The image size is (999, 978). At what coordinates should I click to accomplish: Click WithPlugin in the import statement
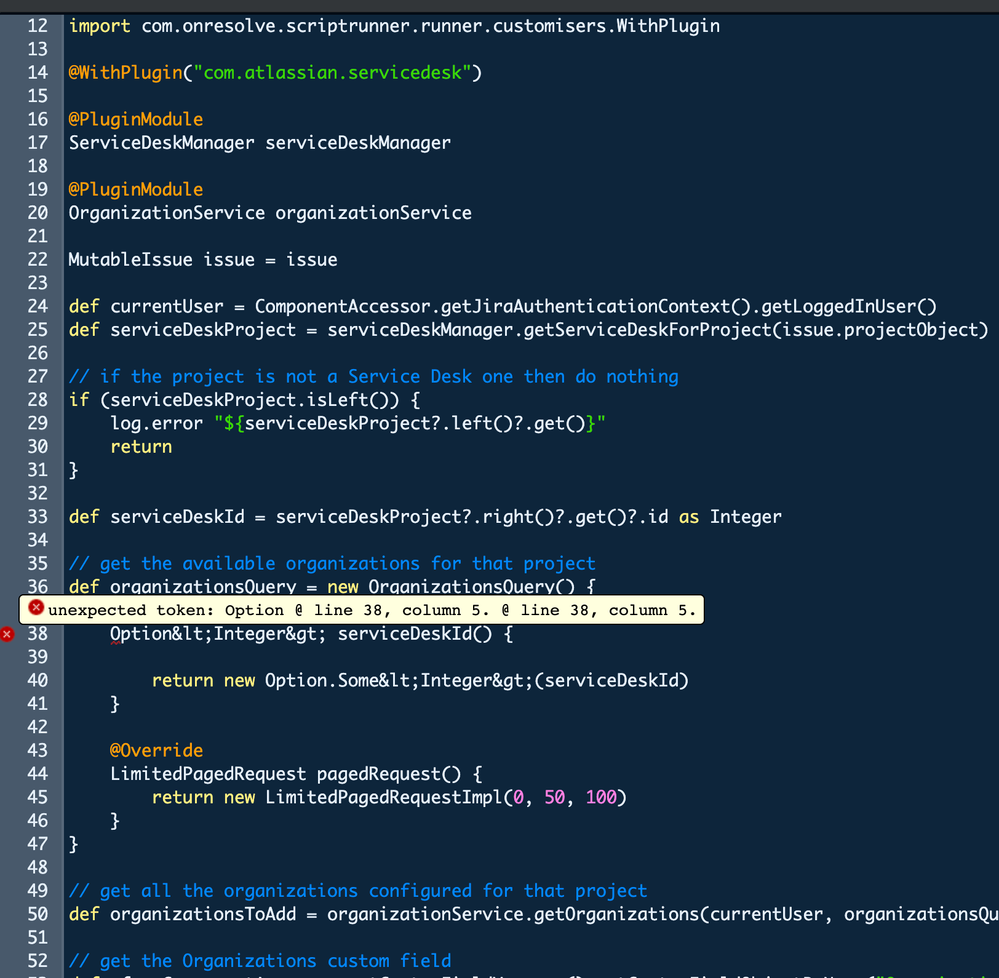(668, 26)
